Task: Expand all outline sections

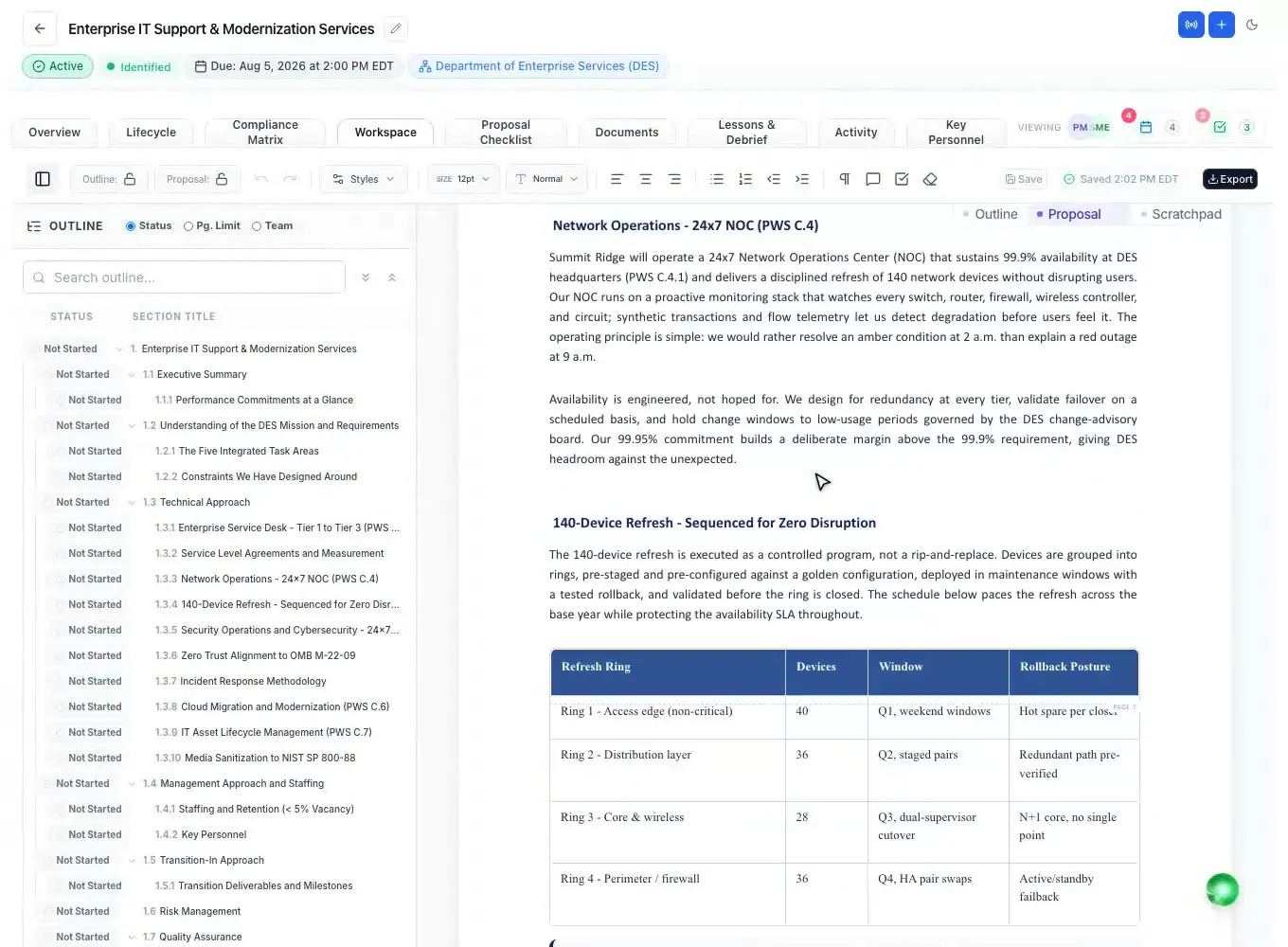Action: [x=366, y=277]
